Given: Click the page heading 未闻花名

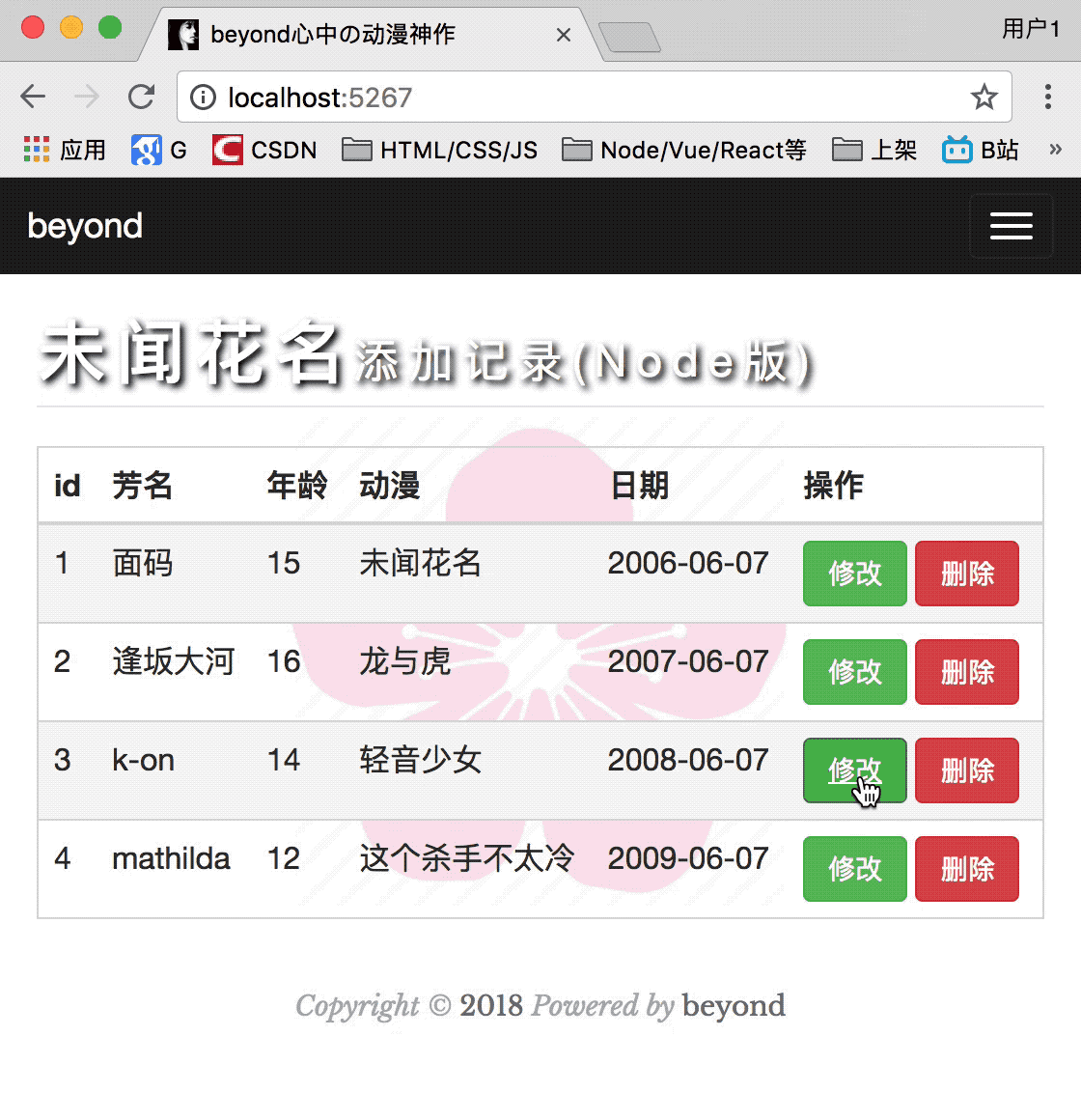Looking at the screenshot, I should pyautogui.click(x=191, y=354).
